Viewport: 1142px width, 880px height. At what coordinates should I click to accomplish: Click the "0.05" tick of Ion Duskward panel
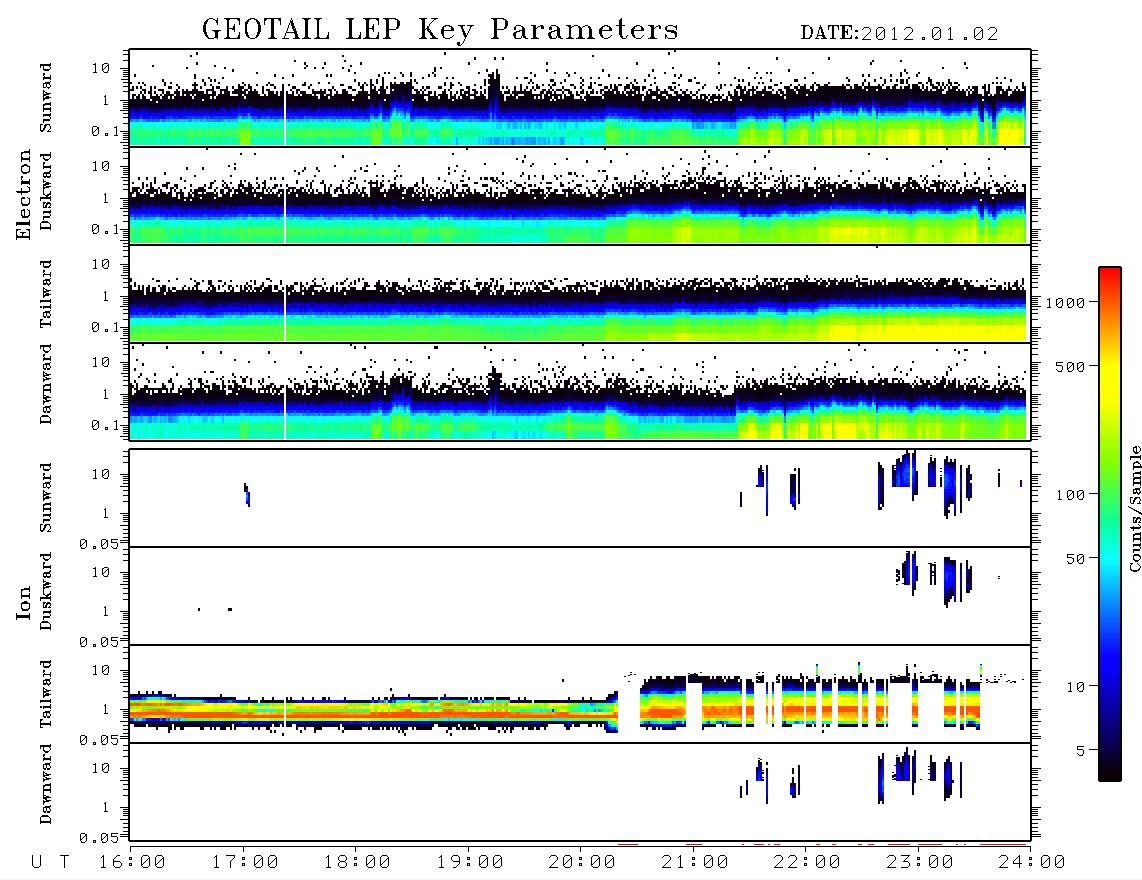coord(98,642)
